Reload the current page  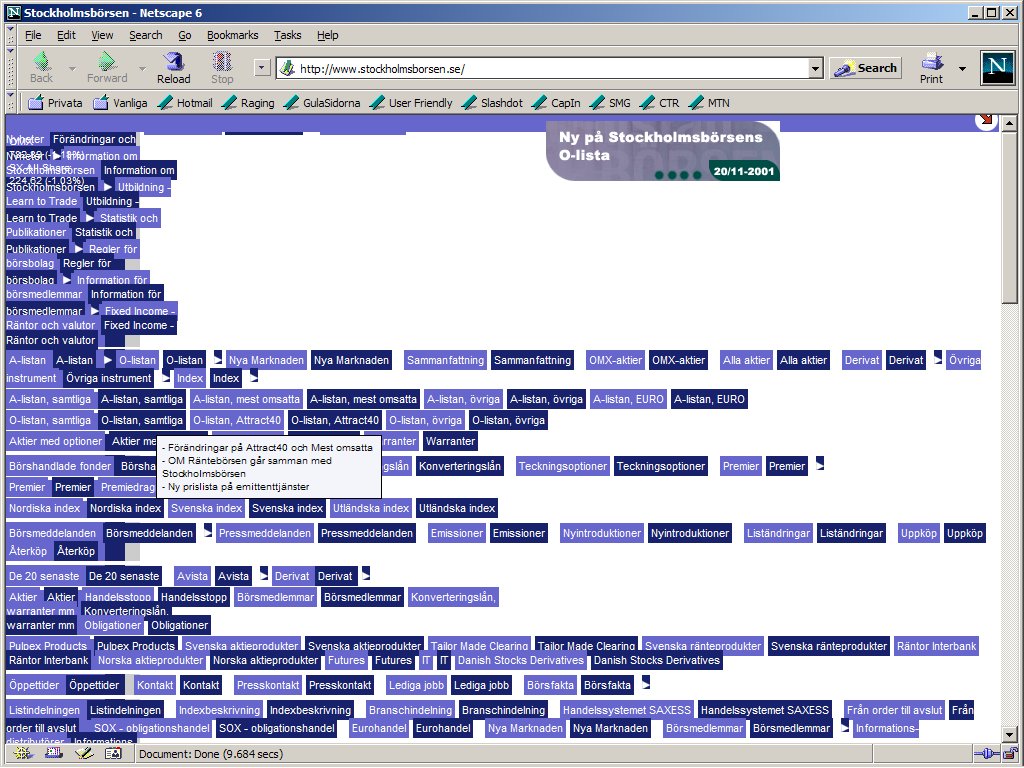pyautogui.click(x=174, y=68)
